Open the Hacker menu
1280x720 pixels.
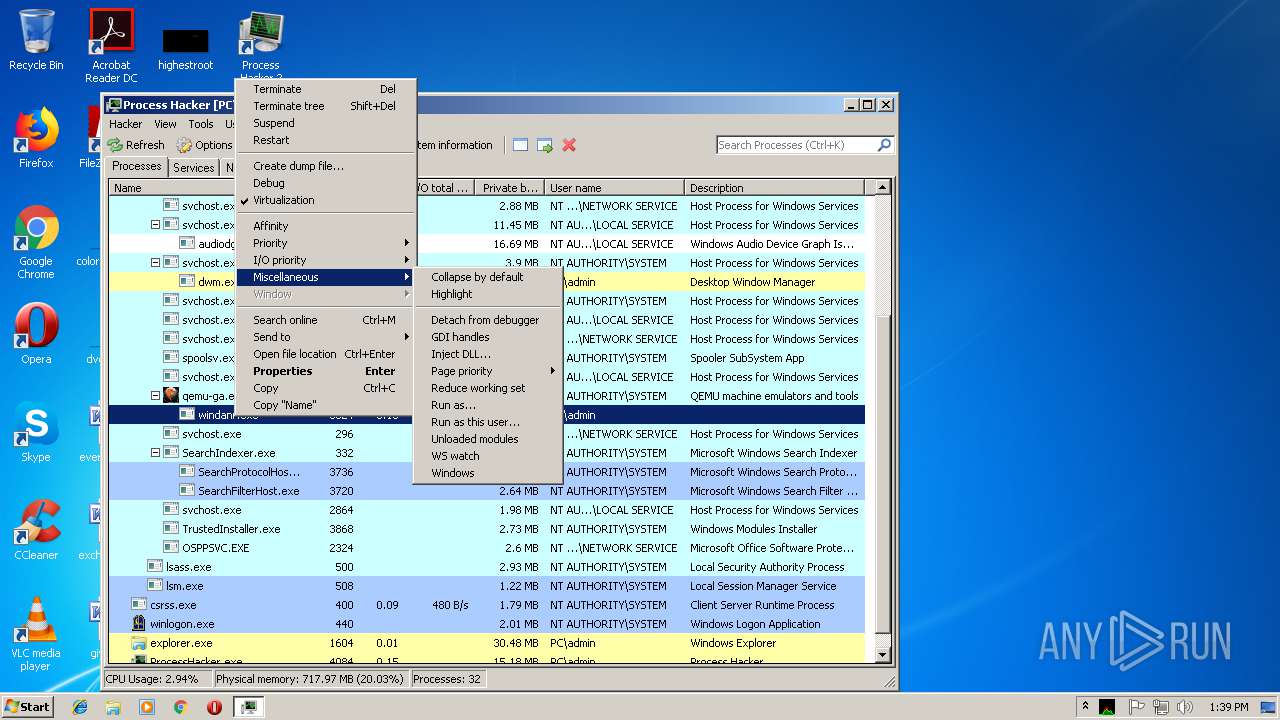pyautogui.click(x=126, y=124)
